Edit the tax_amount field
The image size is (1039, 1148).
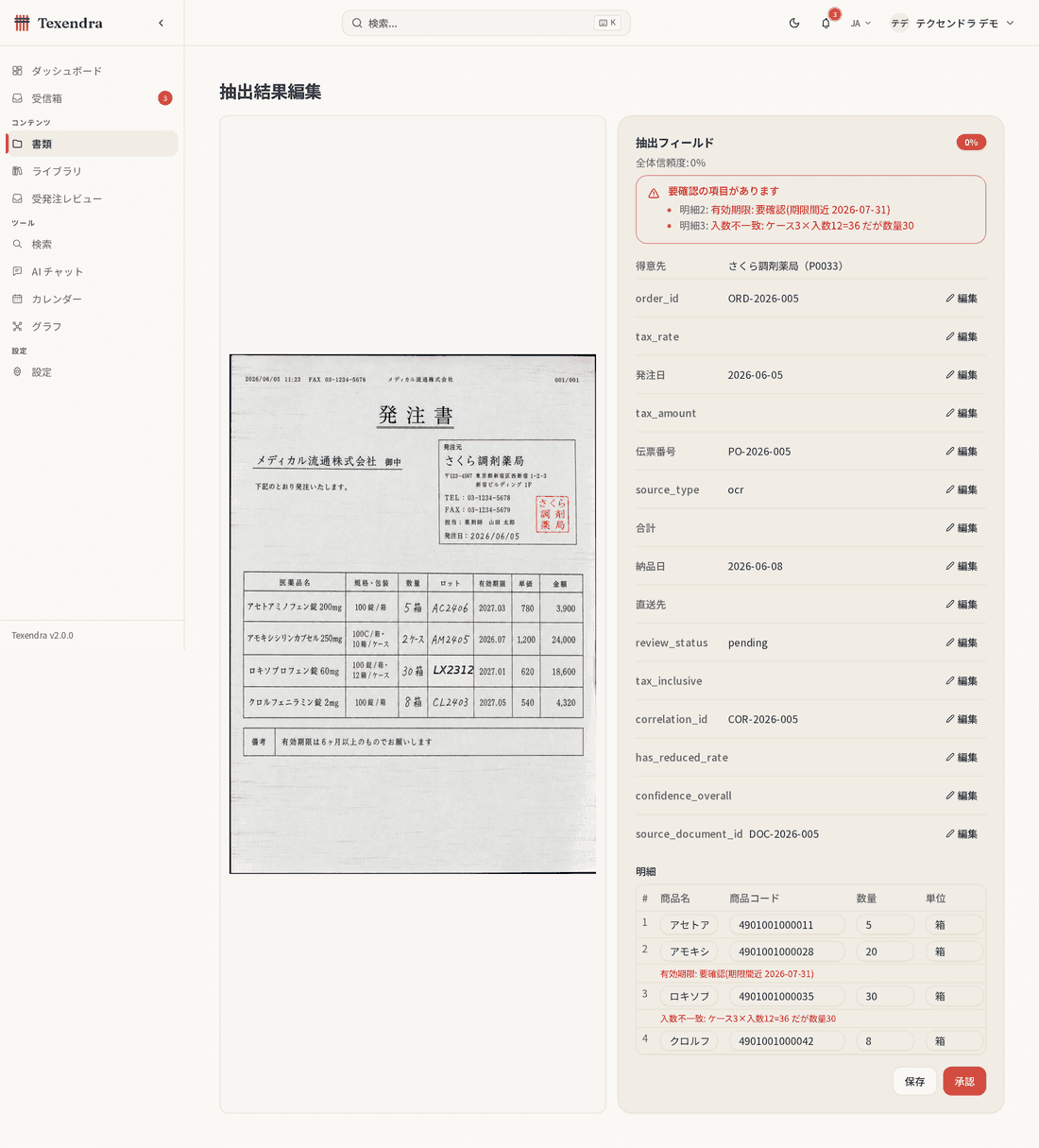pos(962,413)
